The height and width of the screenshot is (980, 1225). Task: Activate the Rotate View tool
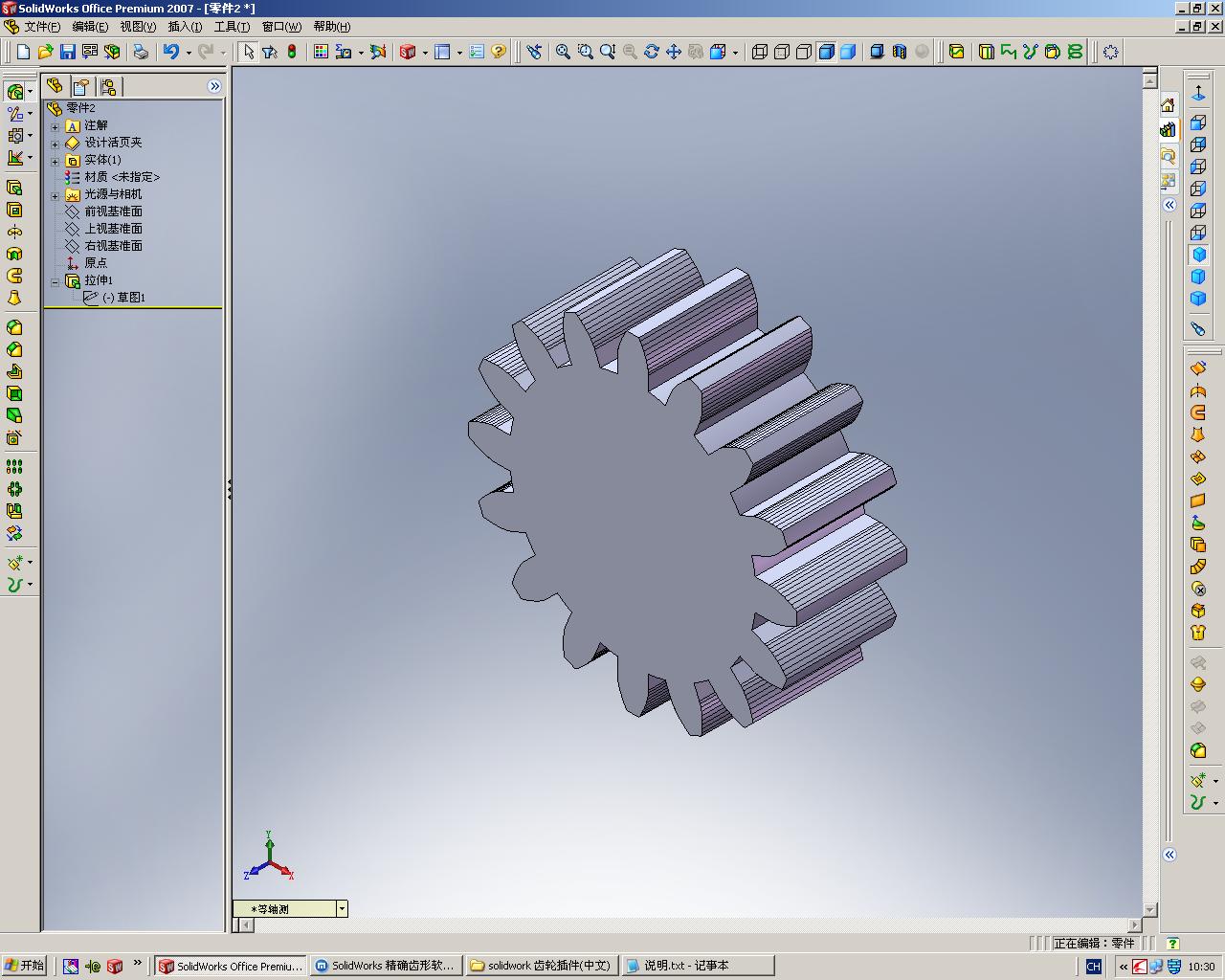[x=652, y=52]
